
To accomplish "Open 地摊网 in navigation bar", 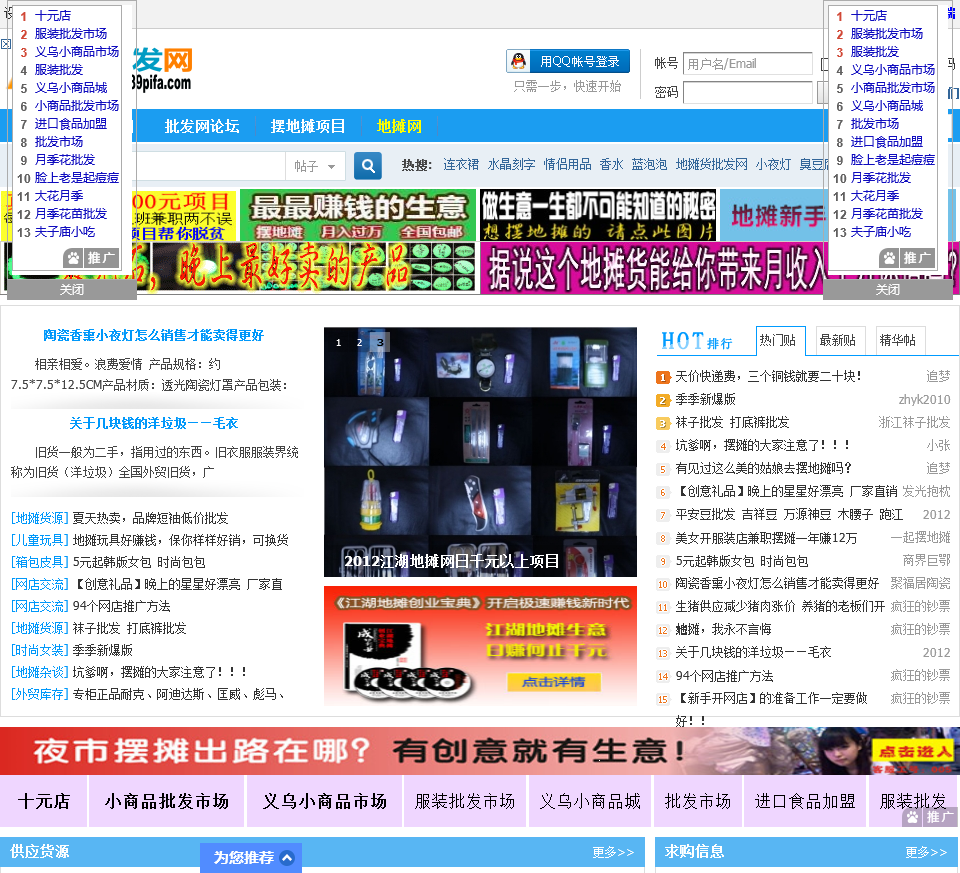I will coord(399,127).
